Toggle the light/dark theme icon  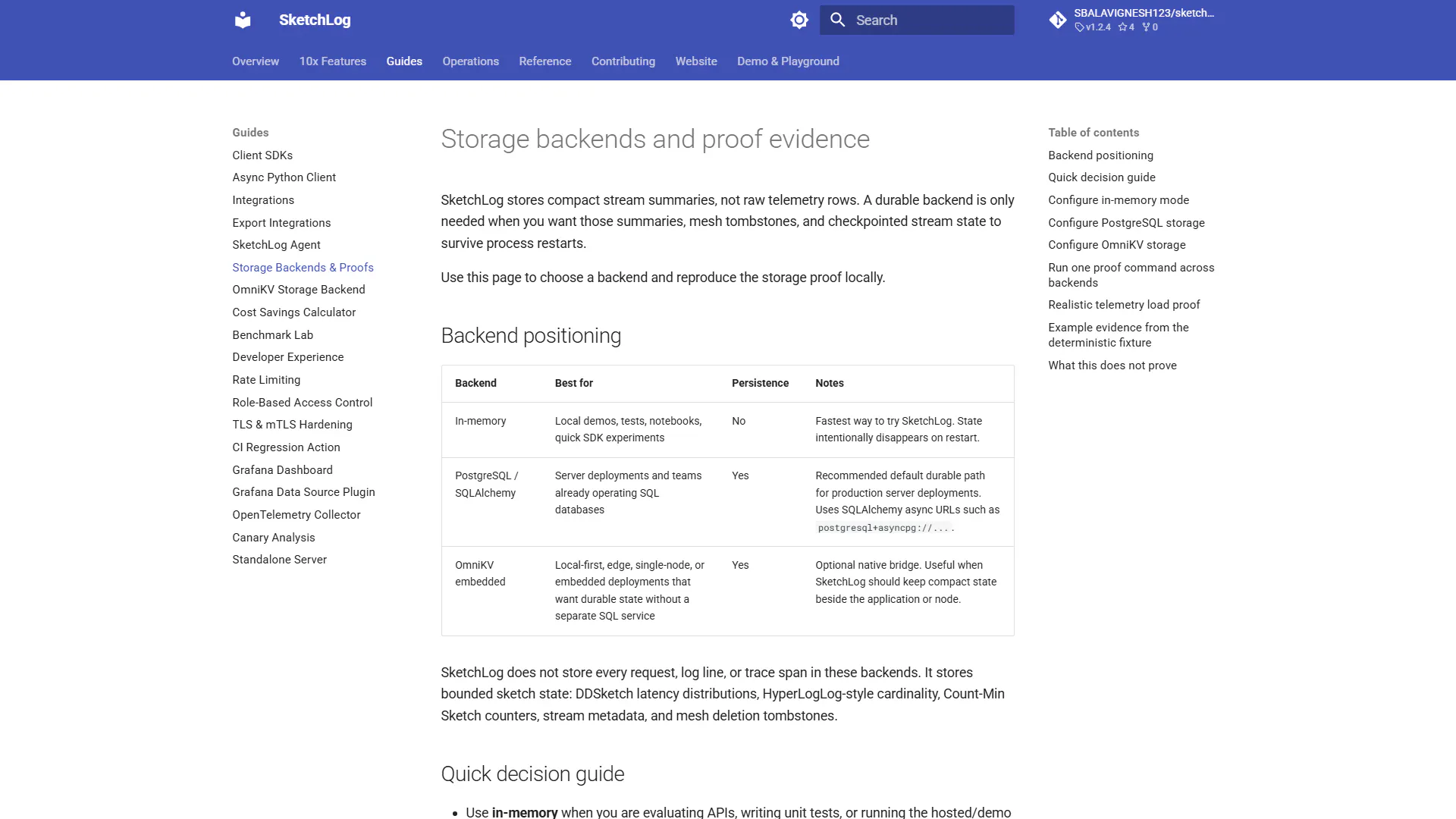[799, 20]
